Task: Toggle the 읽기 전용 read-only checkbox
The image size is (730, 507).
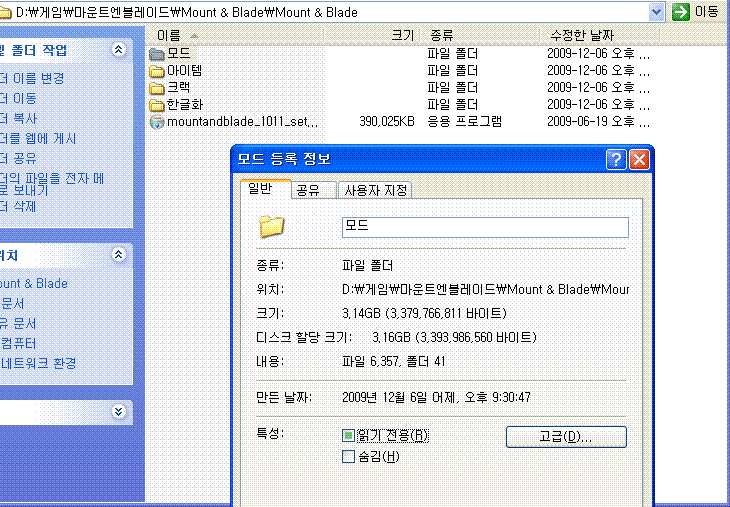Action: [x=348, y=436]
